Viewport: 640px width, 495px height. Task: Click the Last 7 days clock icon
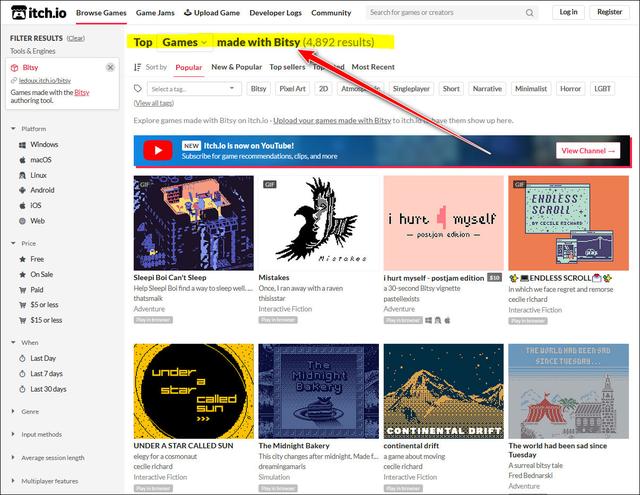point(22,374)
